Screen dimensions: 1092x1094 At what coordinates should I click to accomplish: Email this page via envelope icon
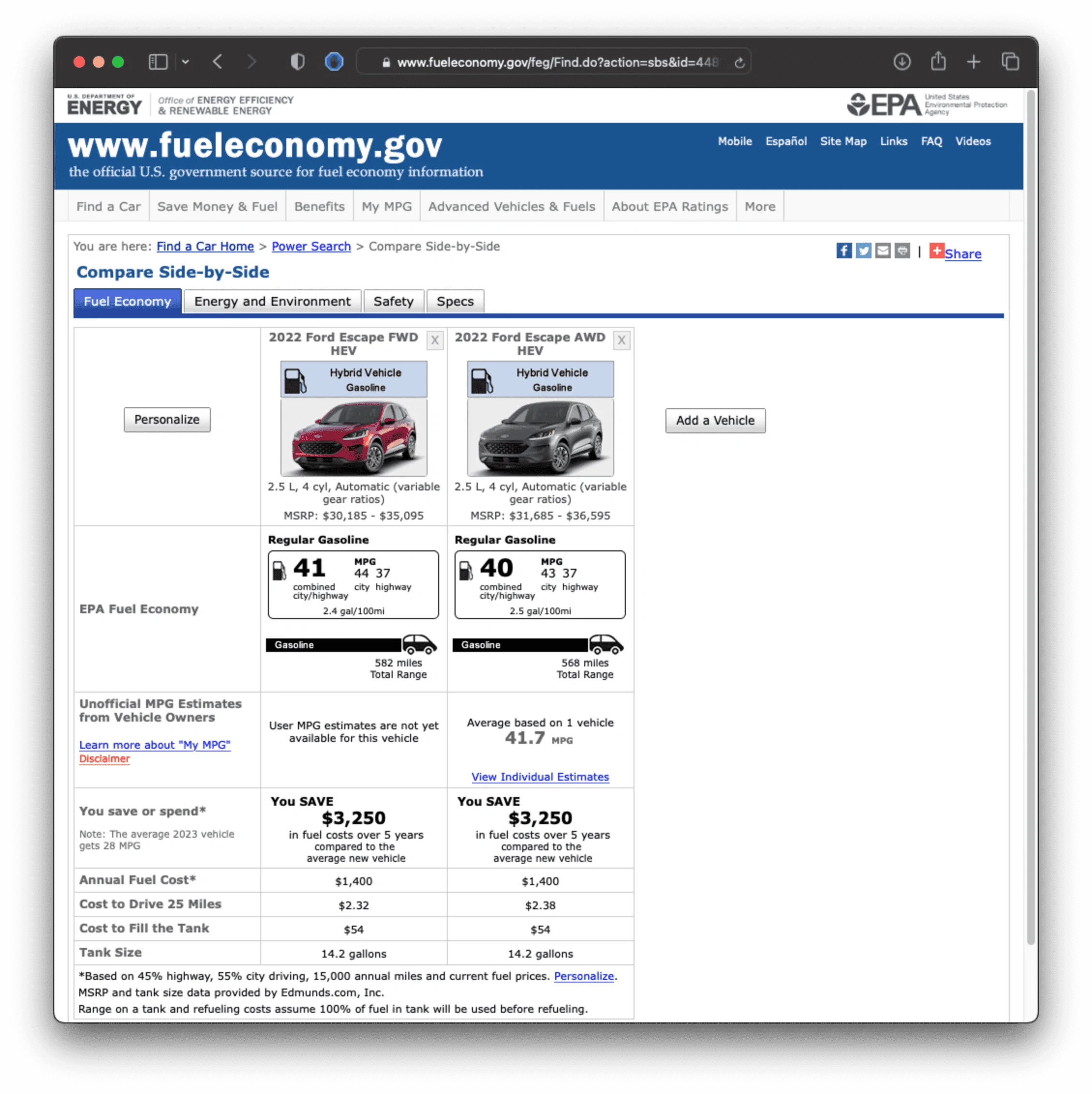[882, 250]
